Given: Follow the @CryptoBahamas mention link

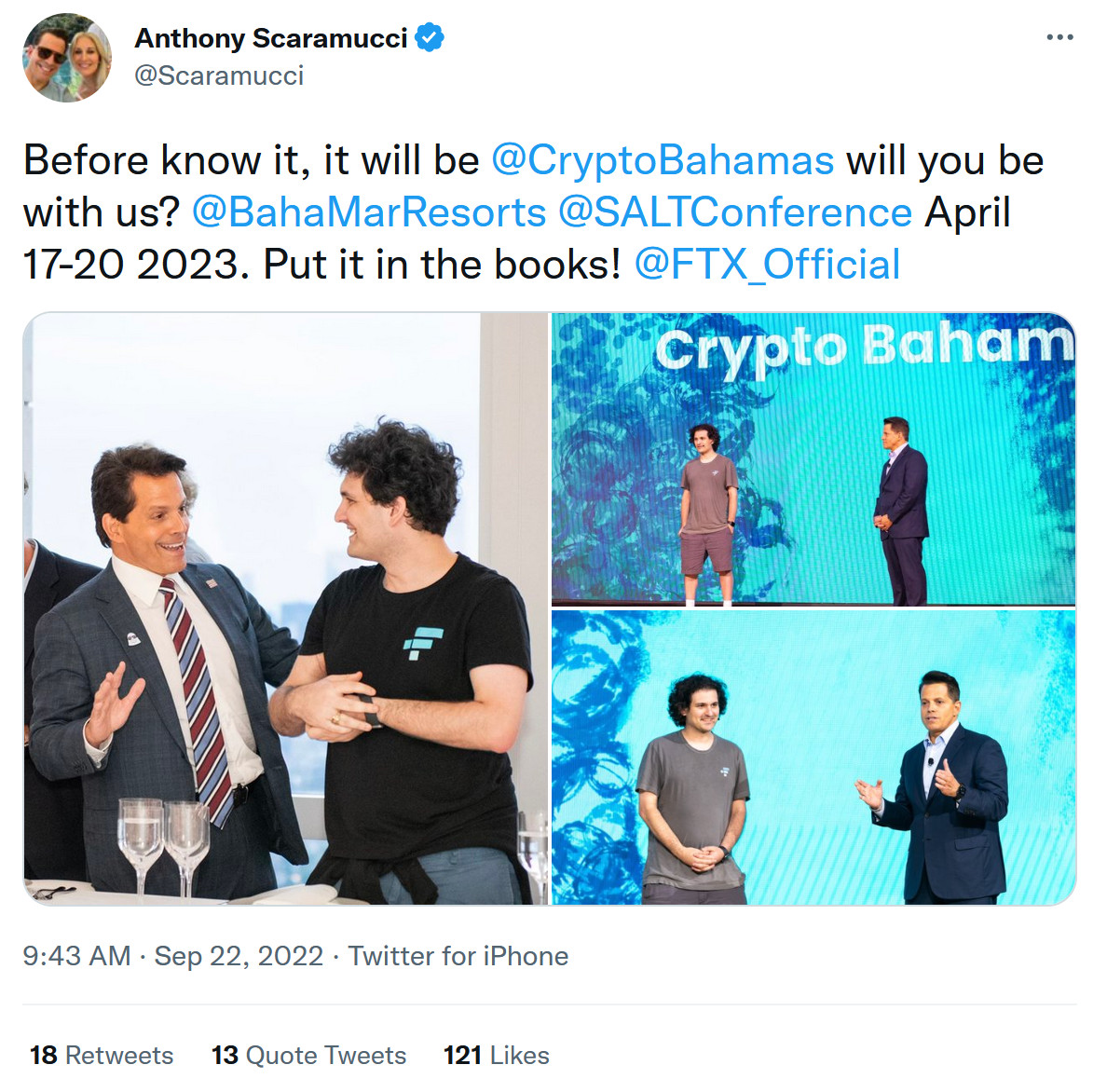Looking at the screenshot, I should click(x=662, y=160).
